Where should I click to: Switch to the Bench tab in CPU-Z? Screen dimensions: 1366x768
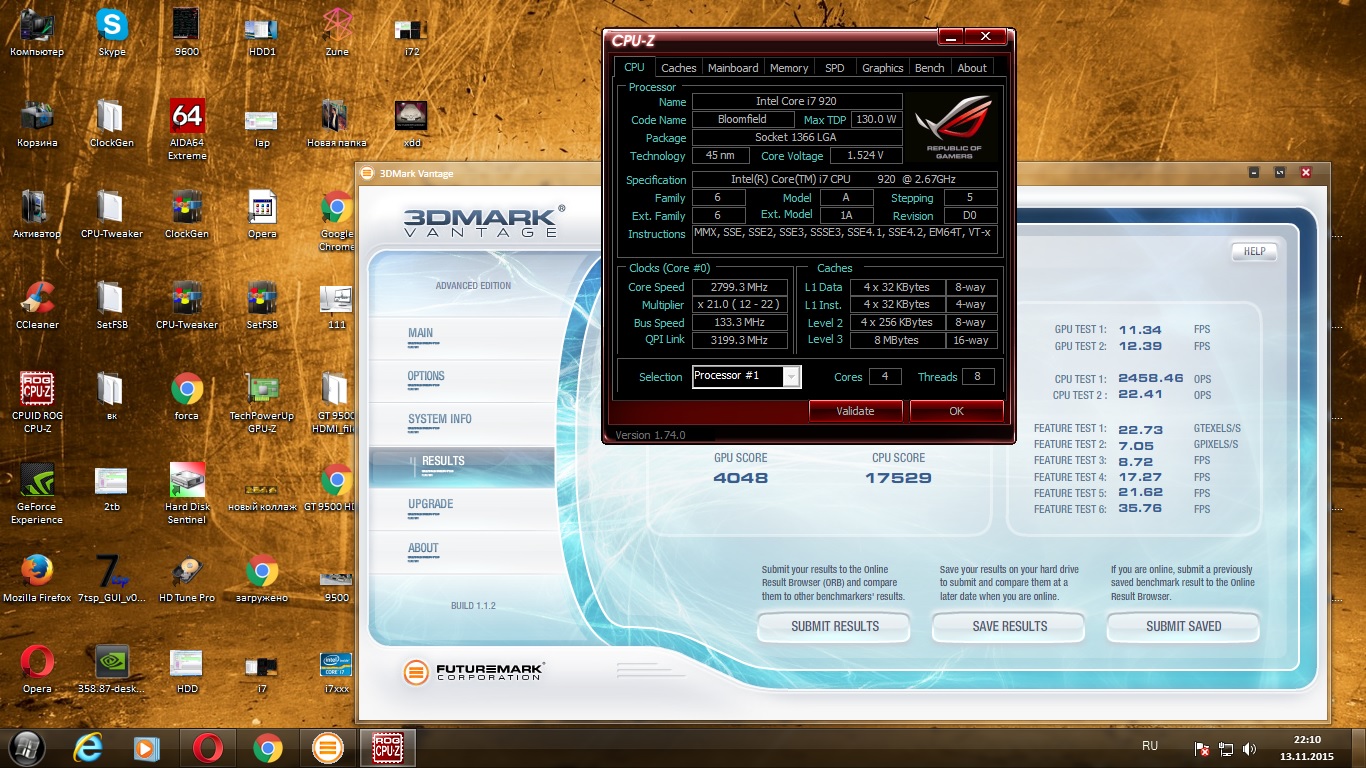[929, 68]
